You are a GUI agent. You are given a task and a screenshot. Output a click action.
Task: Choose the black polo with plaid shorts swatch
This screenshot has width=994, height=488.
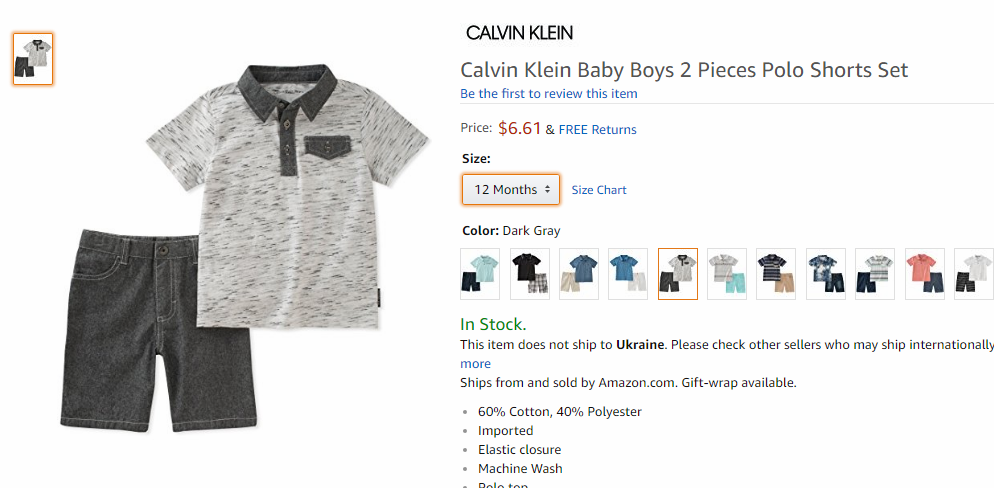pyautogui.click(x=529, y=274)
